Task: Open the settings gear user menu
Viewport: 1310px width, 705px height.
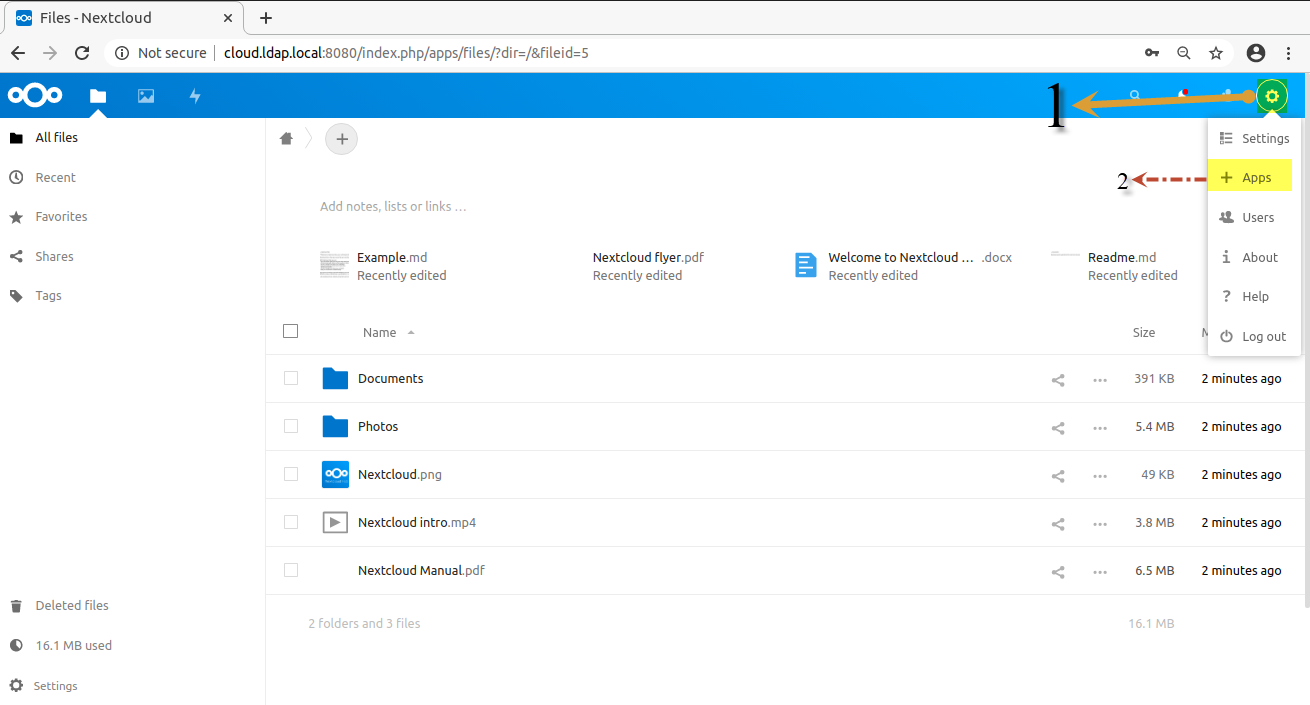Action: [1272, 96]
